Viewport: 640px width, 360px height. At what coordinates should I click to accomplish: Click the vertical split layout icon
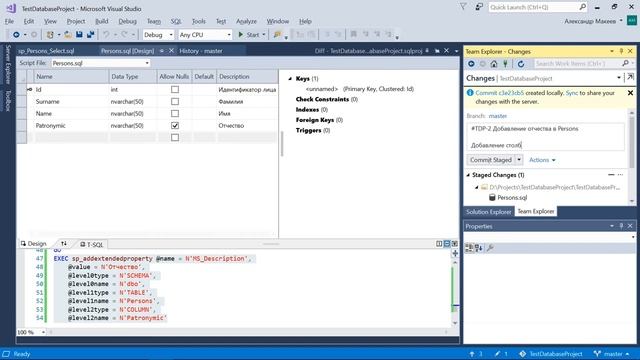(439, 244)
